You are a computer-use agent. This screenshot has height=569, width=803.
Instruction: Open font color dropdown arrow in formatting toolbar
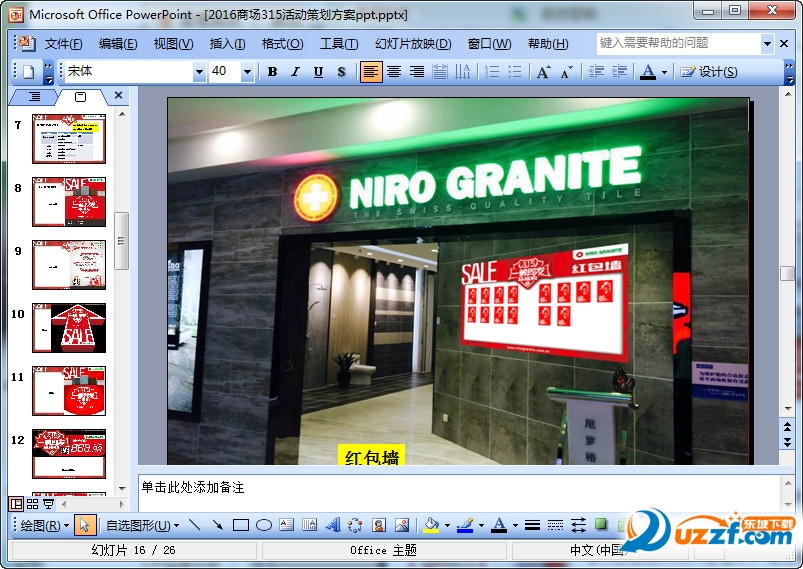(x=664, y=72)
